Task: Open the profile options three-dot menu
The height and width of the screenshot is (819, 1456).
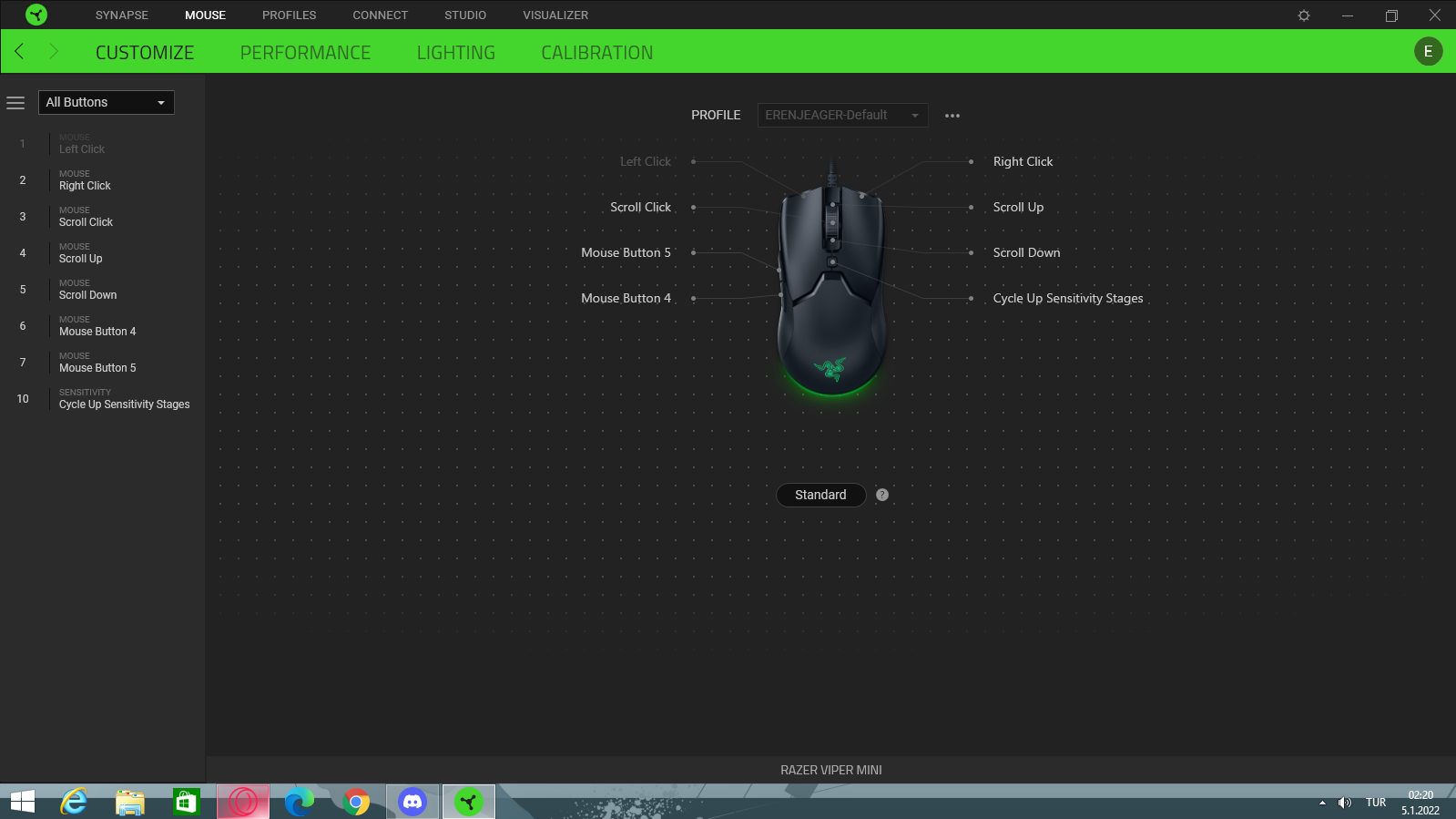Action: point(952,116)
